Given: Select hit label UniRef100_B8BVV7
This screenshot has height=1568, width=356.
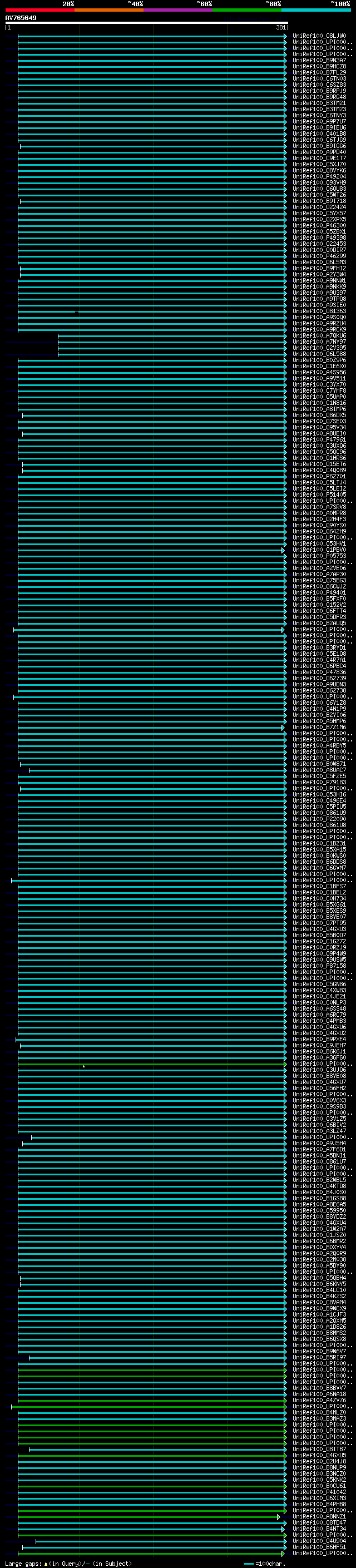Looking at the screenshot, I should (319, 1388).
